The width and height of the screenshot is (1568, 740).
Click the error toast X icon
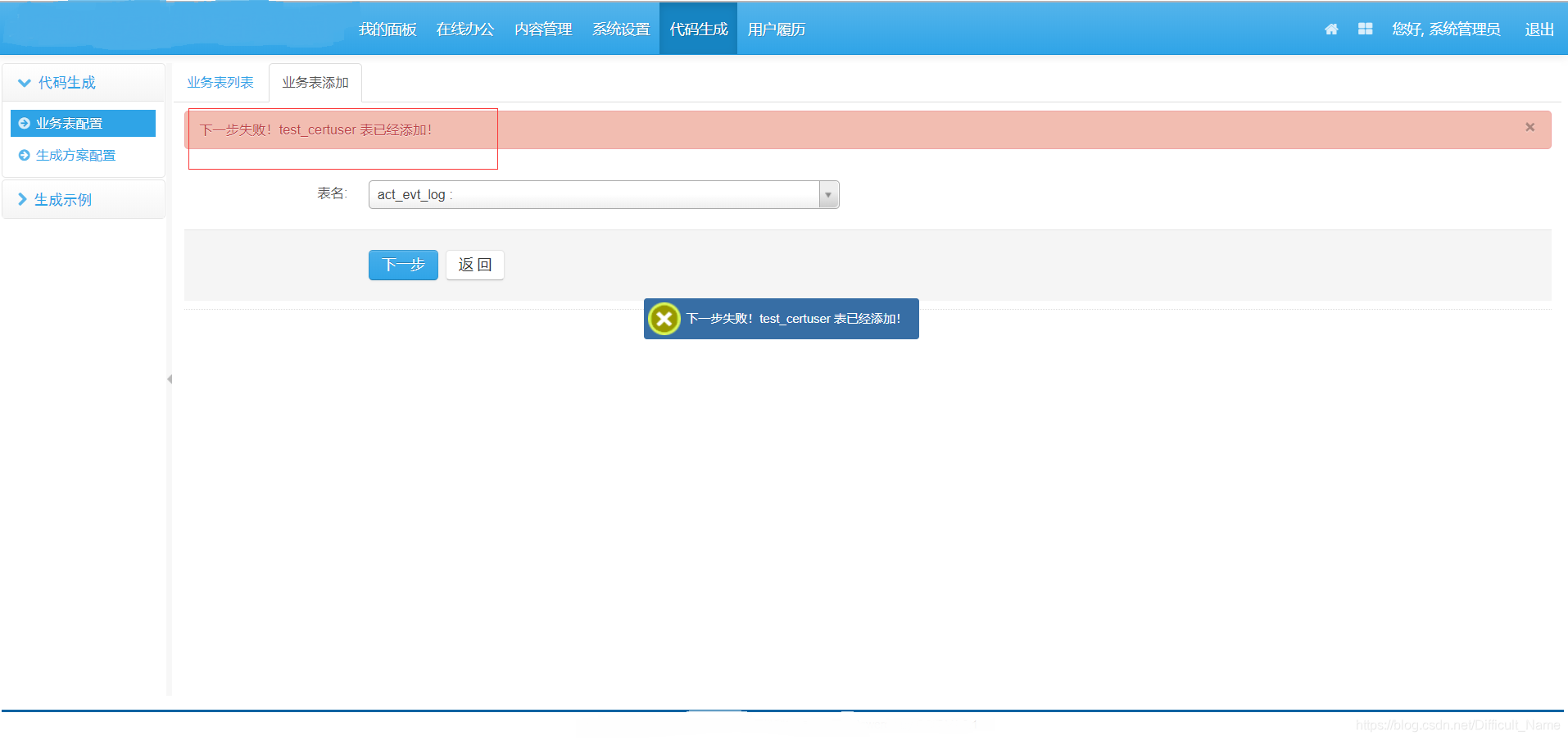coord(664,319)
